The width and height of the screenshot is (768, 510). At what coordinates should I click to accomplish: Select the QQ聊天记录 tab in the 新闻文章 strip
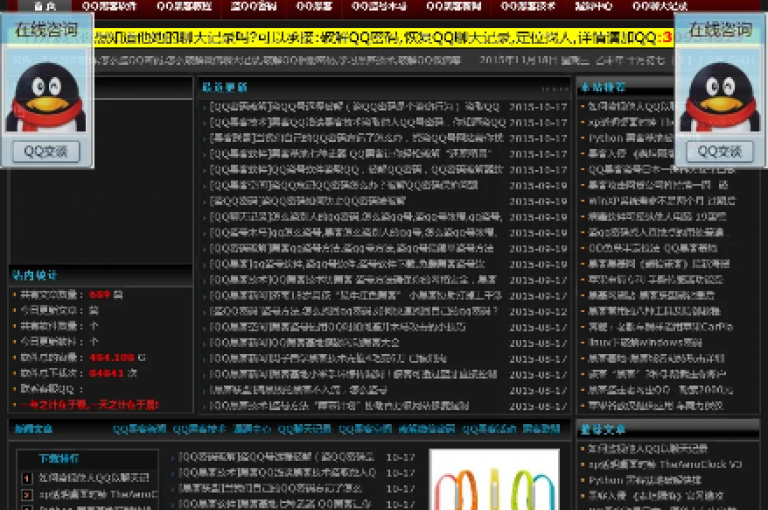(x=304, y=429)
